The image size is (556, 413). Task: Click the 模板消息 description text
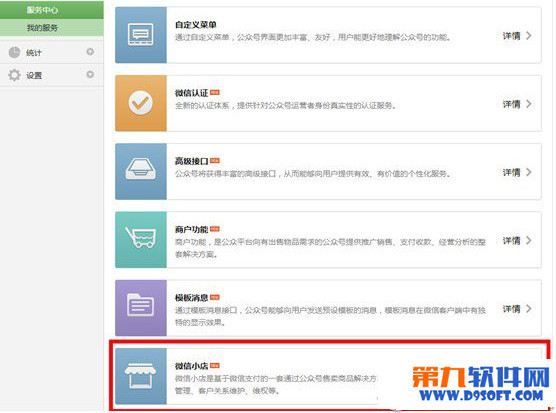click(330, 316)
